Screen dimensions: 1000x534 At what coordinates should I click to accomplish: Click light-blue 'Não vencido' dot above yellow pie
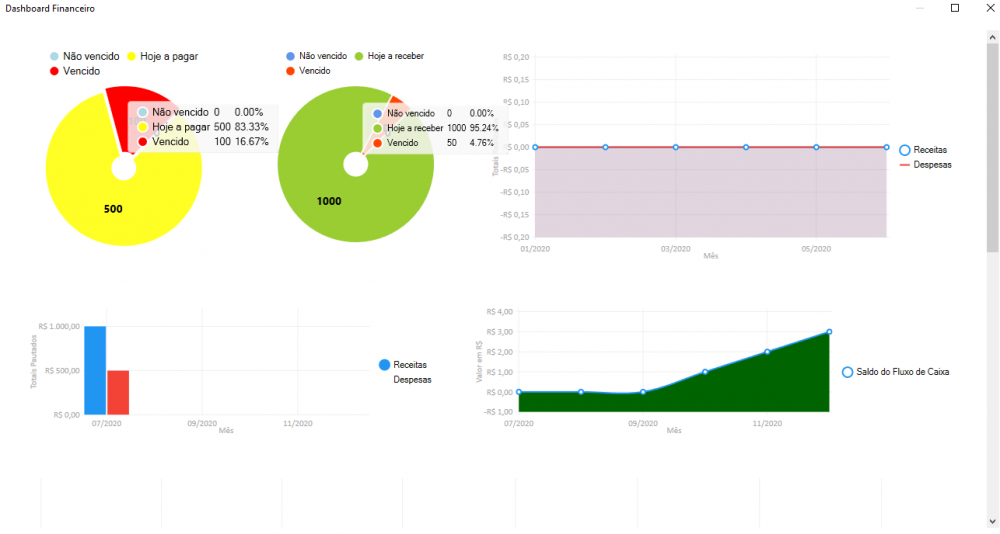tap(54, 56)
